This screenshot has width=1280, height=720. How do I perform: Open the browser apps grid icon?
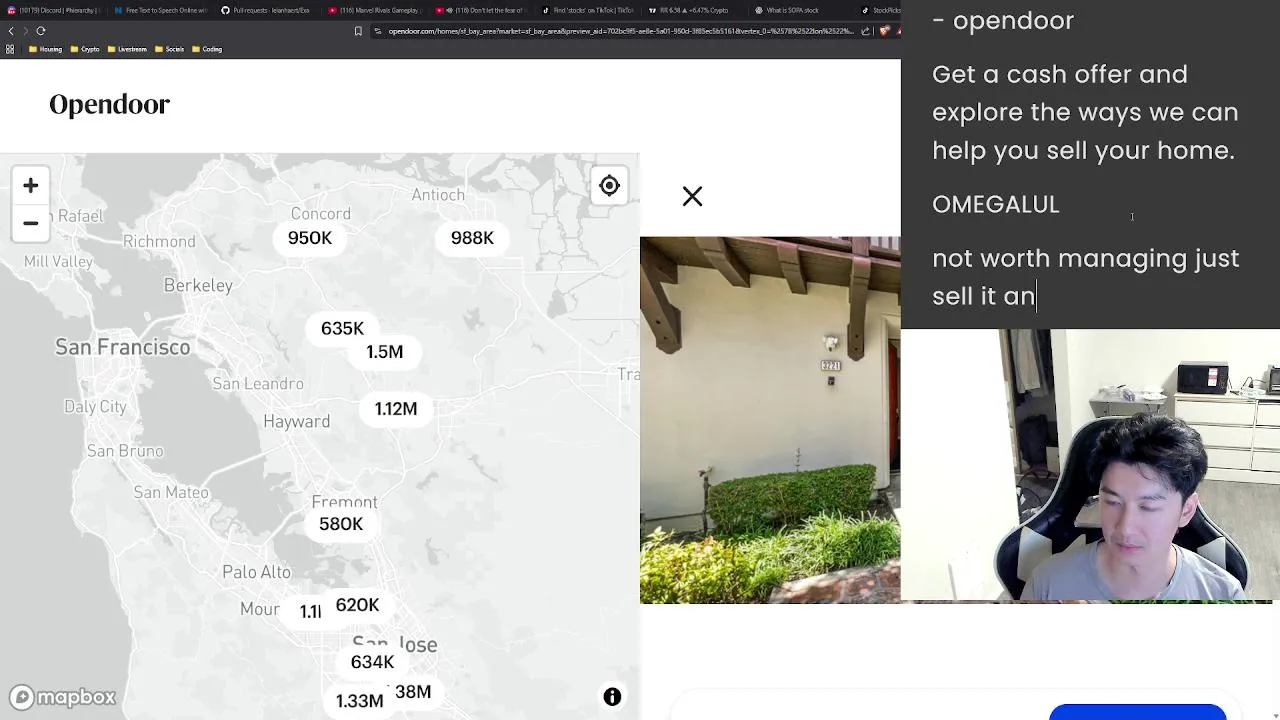tap(10, 49)
